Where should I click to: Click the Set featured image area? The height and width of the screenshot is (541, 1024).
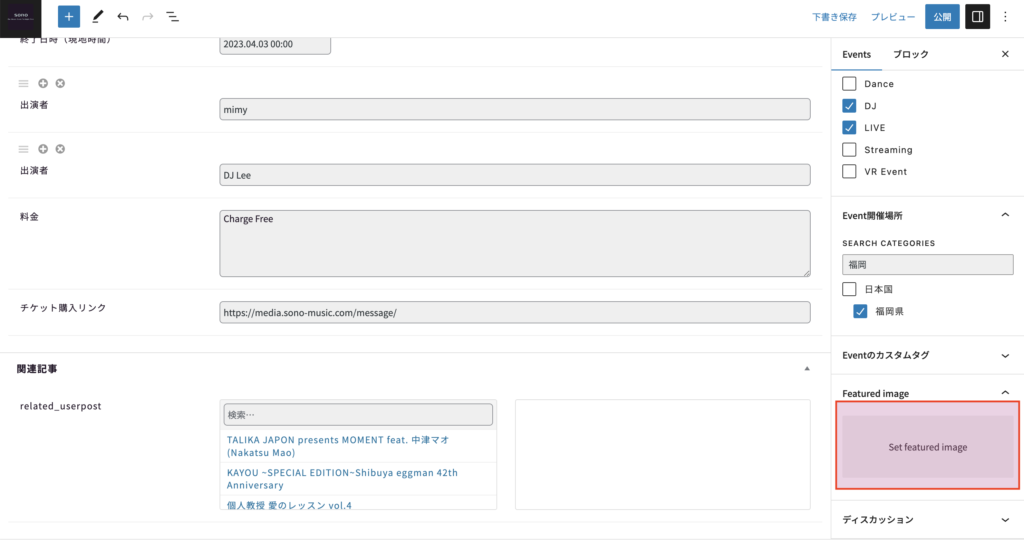pos(927,447)
